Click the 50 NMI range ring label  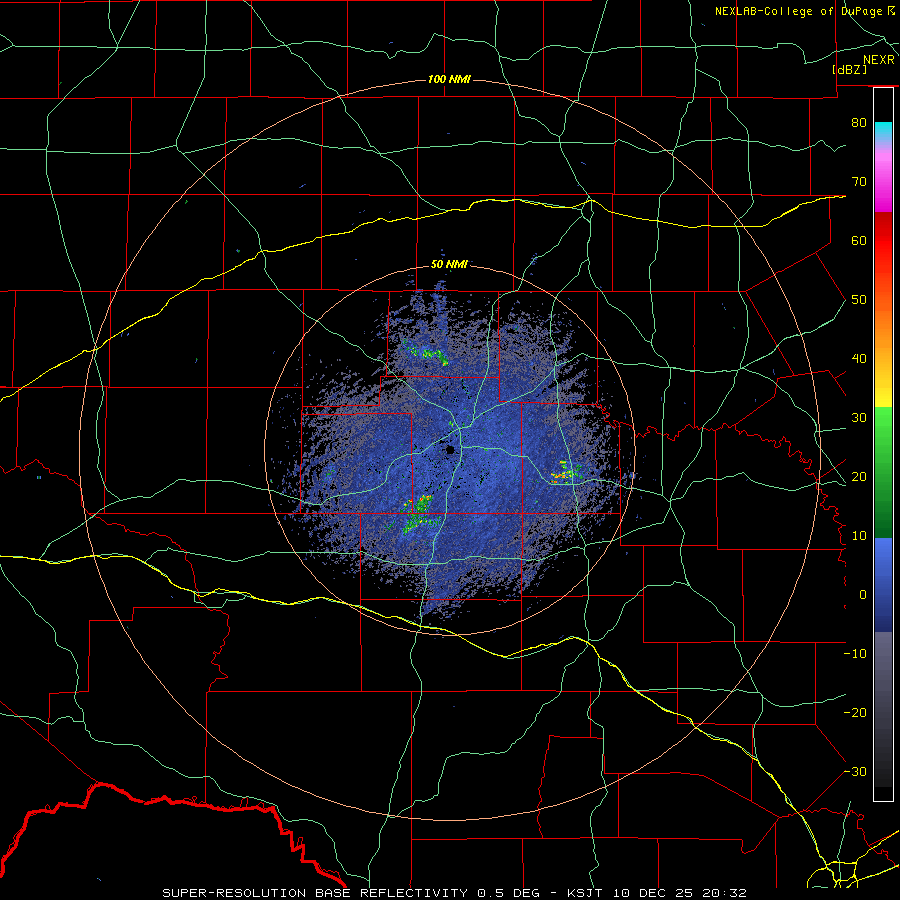[449, 264]
